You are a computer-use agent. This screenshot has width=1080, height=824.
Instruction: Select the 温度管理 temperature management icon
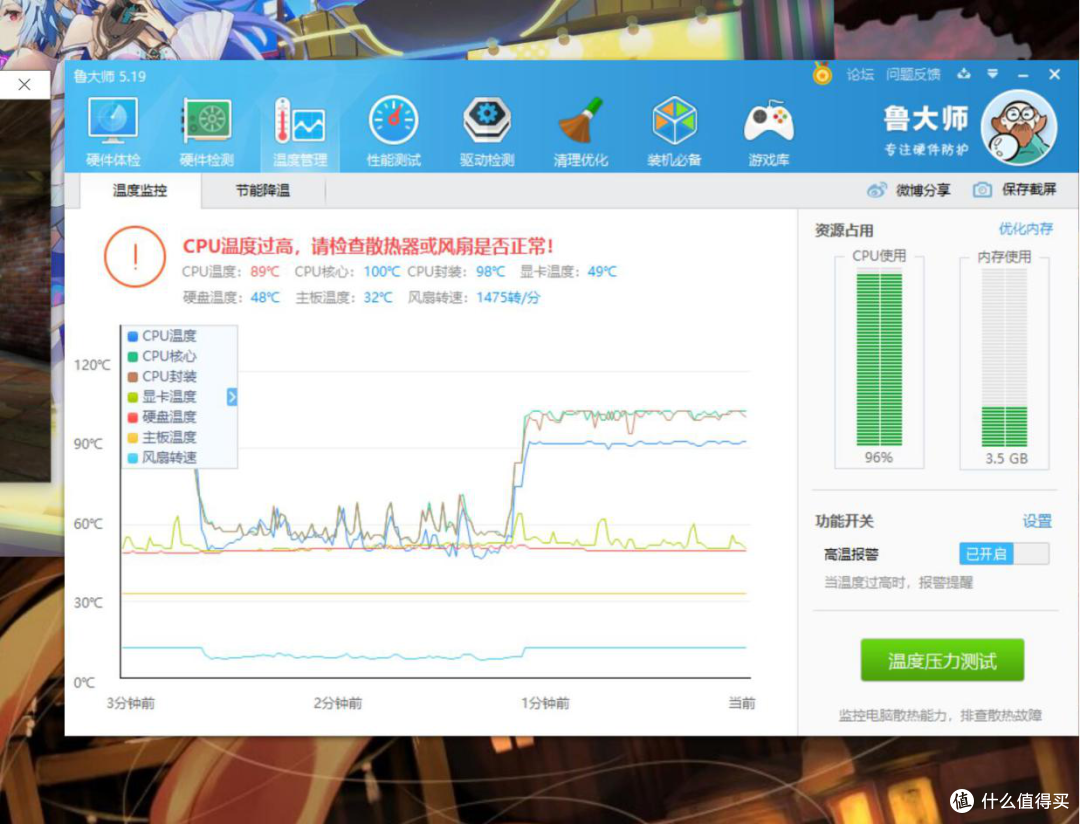[x=300, y=132]
